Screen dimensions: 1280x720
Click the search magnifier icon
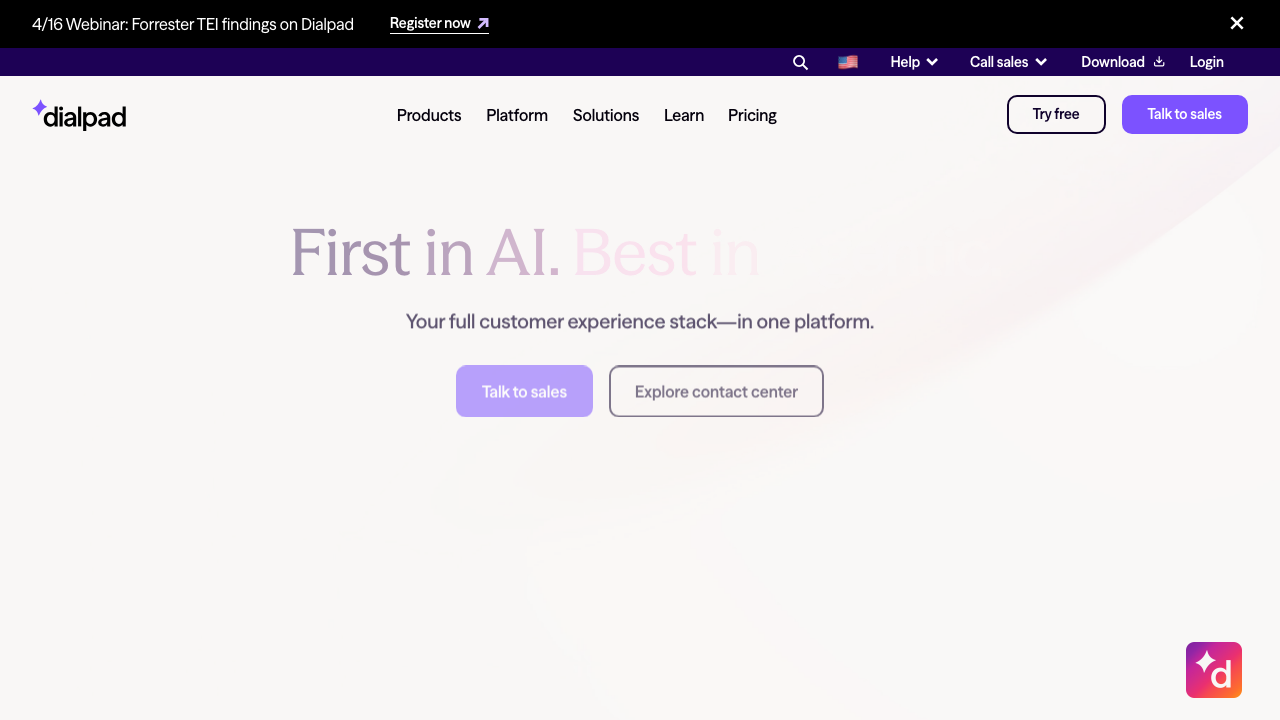[800, 62]
